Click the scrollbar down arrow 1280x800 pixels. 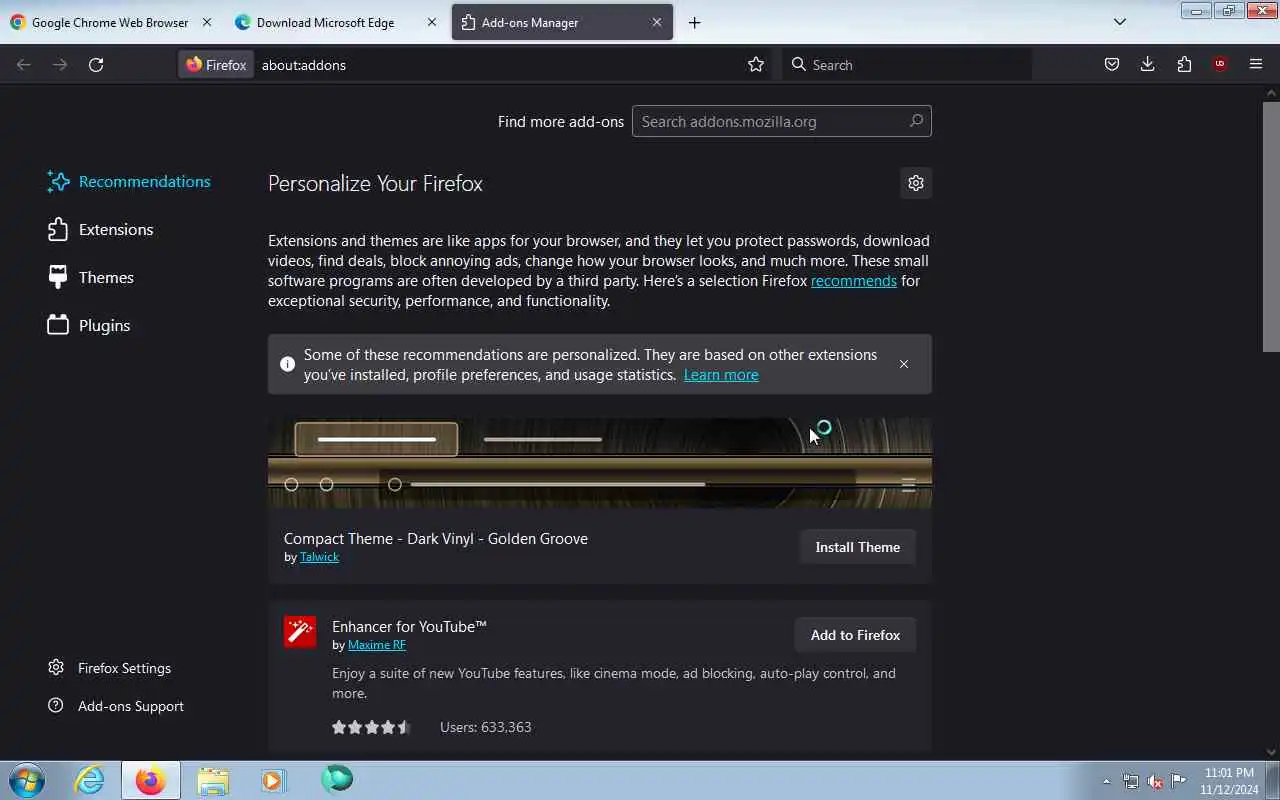(x=1271, y=752)
